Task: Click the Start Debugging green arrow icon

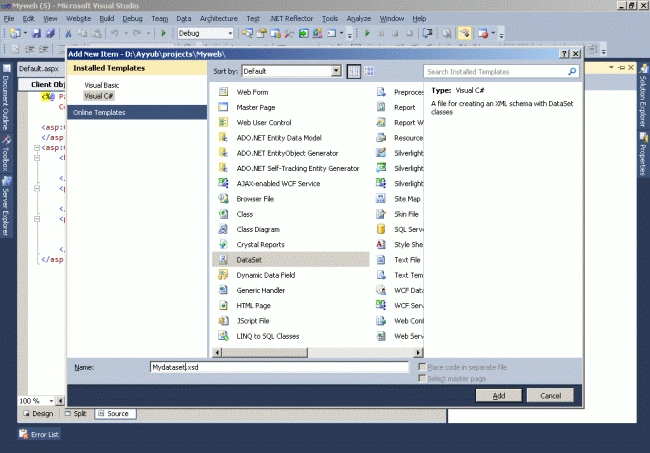Action: (x=163, y=33)
